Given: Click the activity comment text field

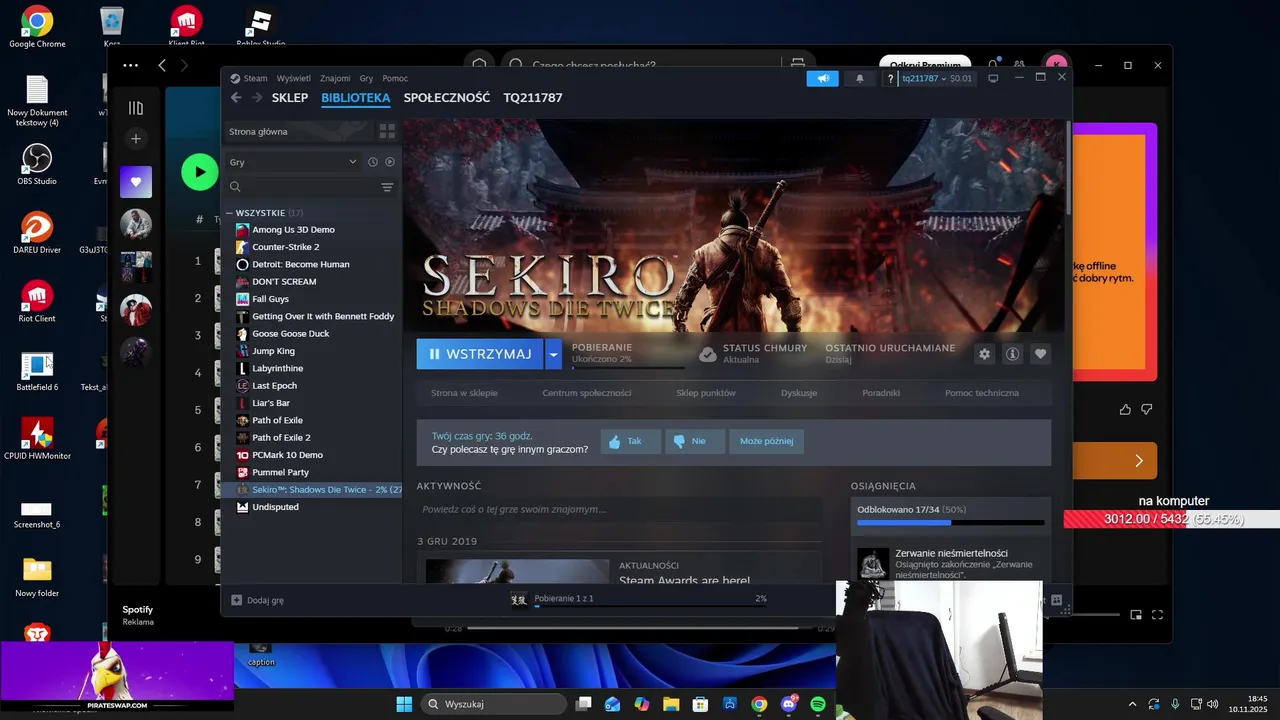Looking at the screenshot, I should pyautogui.click(x=619, y=509).
